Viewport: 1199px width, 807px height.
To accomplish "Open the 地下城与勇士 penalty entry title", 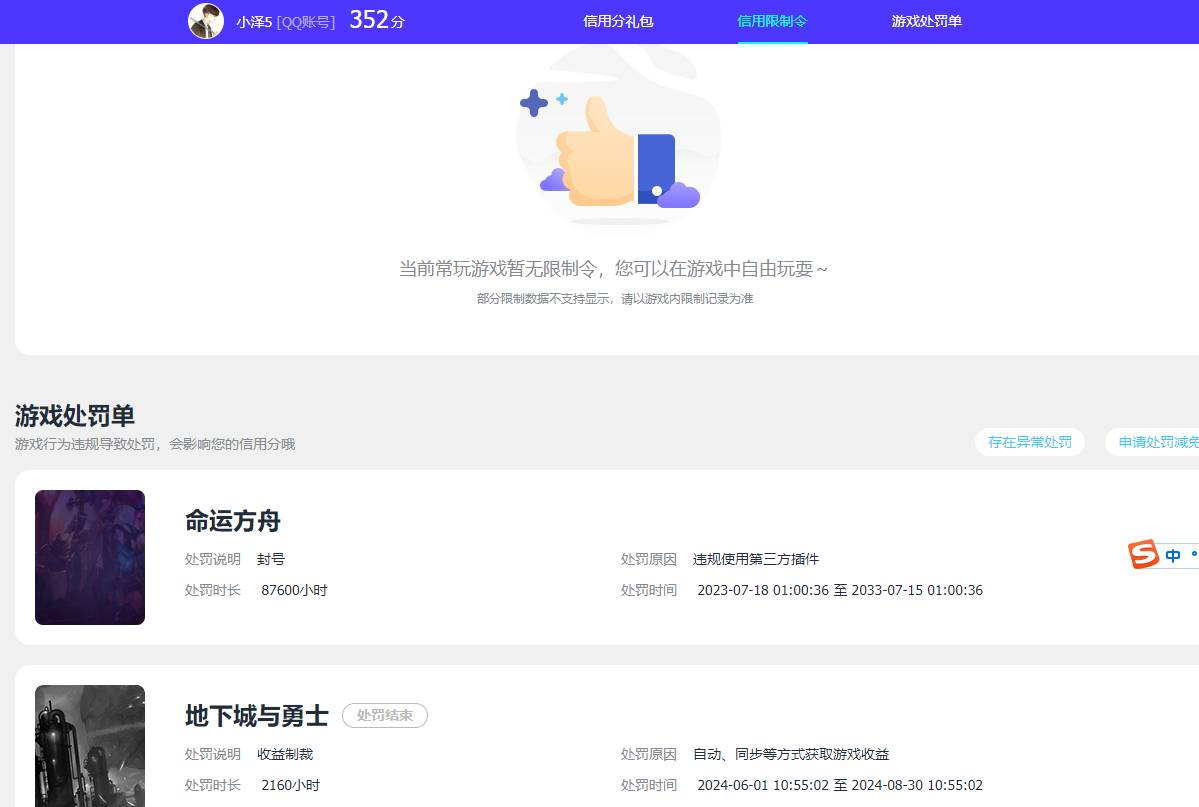I will pyautogui.click(x=253, y=715).
